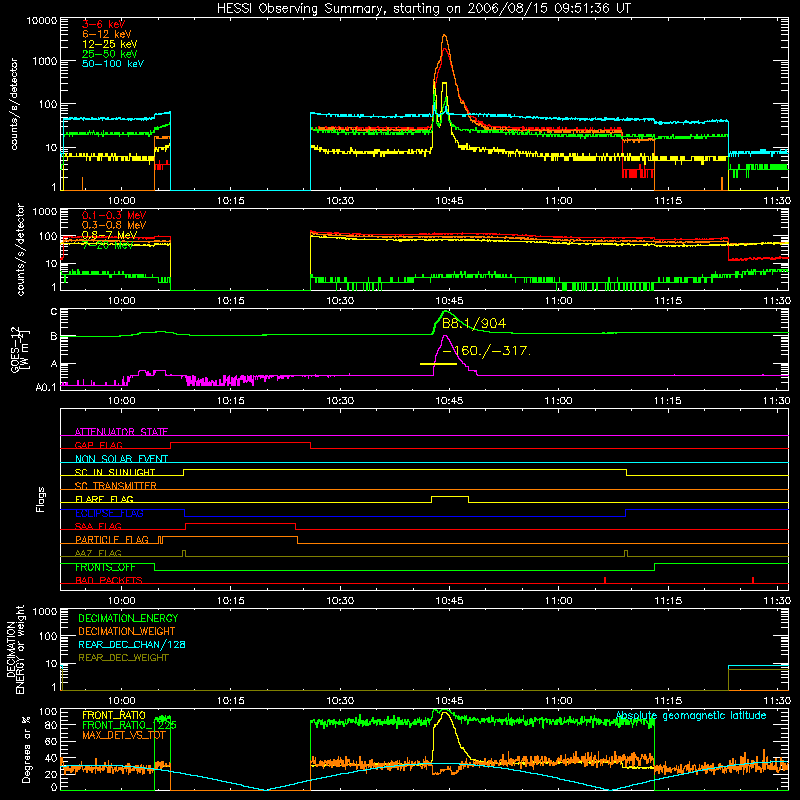Click the 11:00 tick label under the Flags panel
This screenshot has width=800, height=800.
(x=558, y=601)
